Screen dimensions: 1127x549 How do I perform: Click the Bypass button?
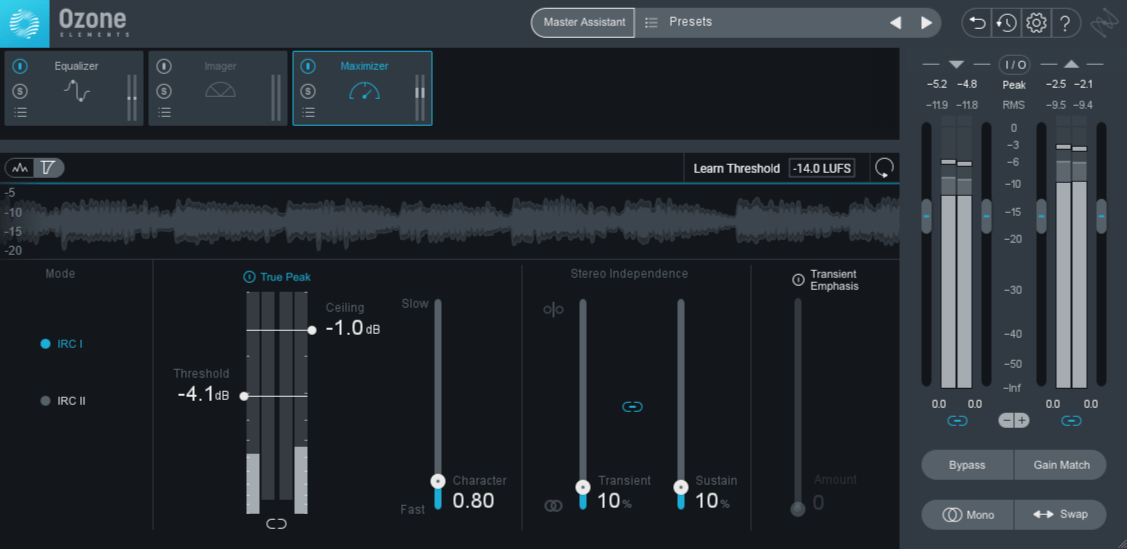coord(967,465)
